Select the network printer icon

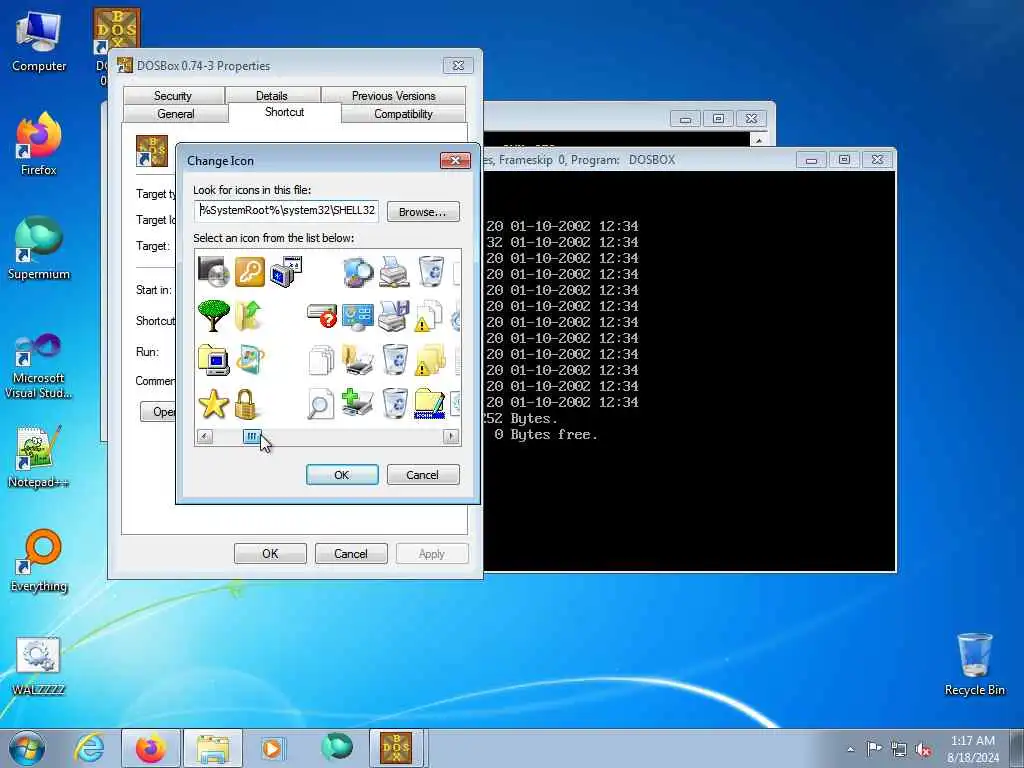[394, 271]
